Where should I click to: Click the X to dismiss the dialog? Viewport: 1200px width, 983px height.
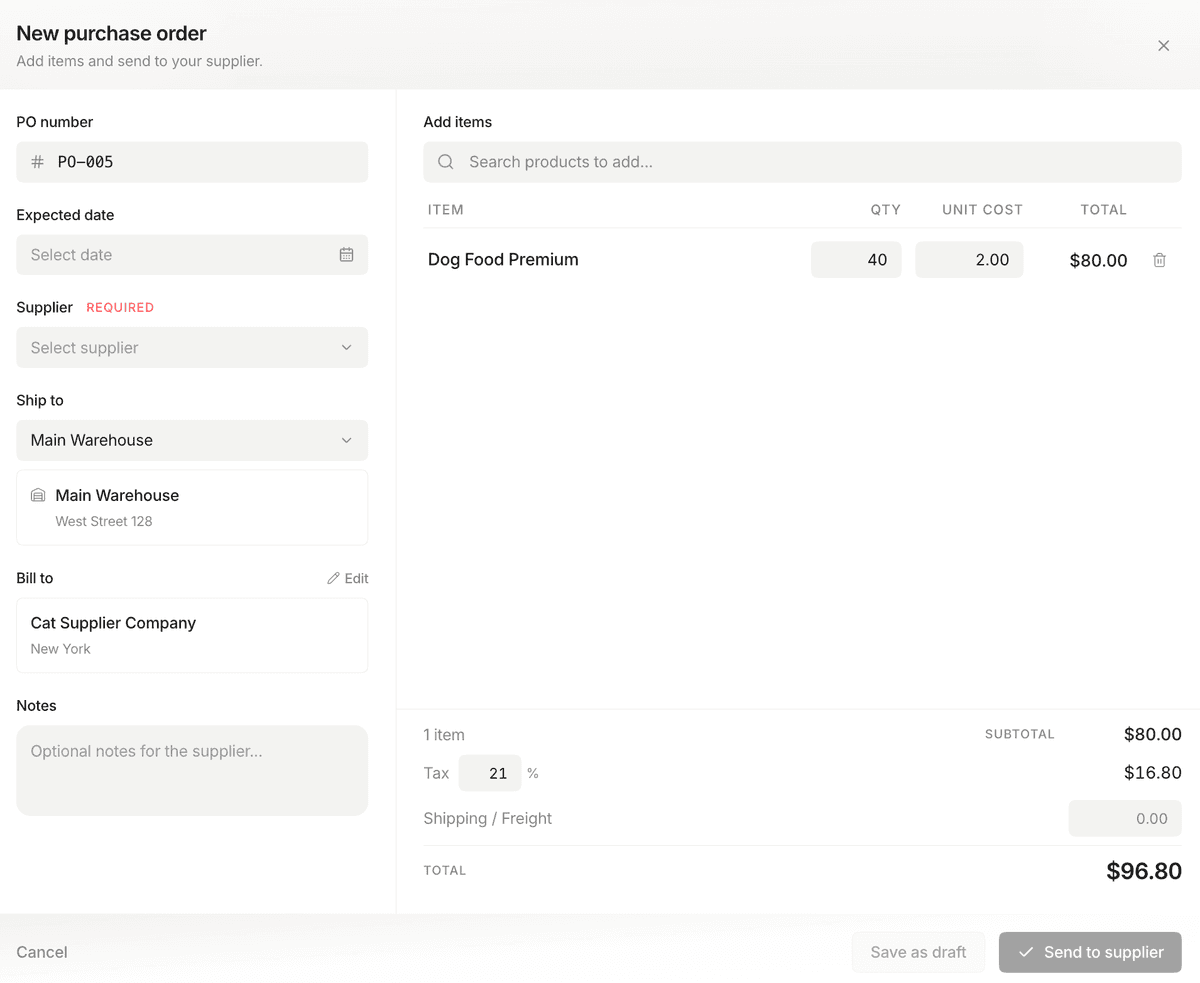pos(1163,45)
